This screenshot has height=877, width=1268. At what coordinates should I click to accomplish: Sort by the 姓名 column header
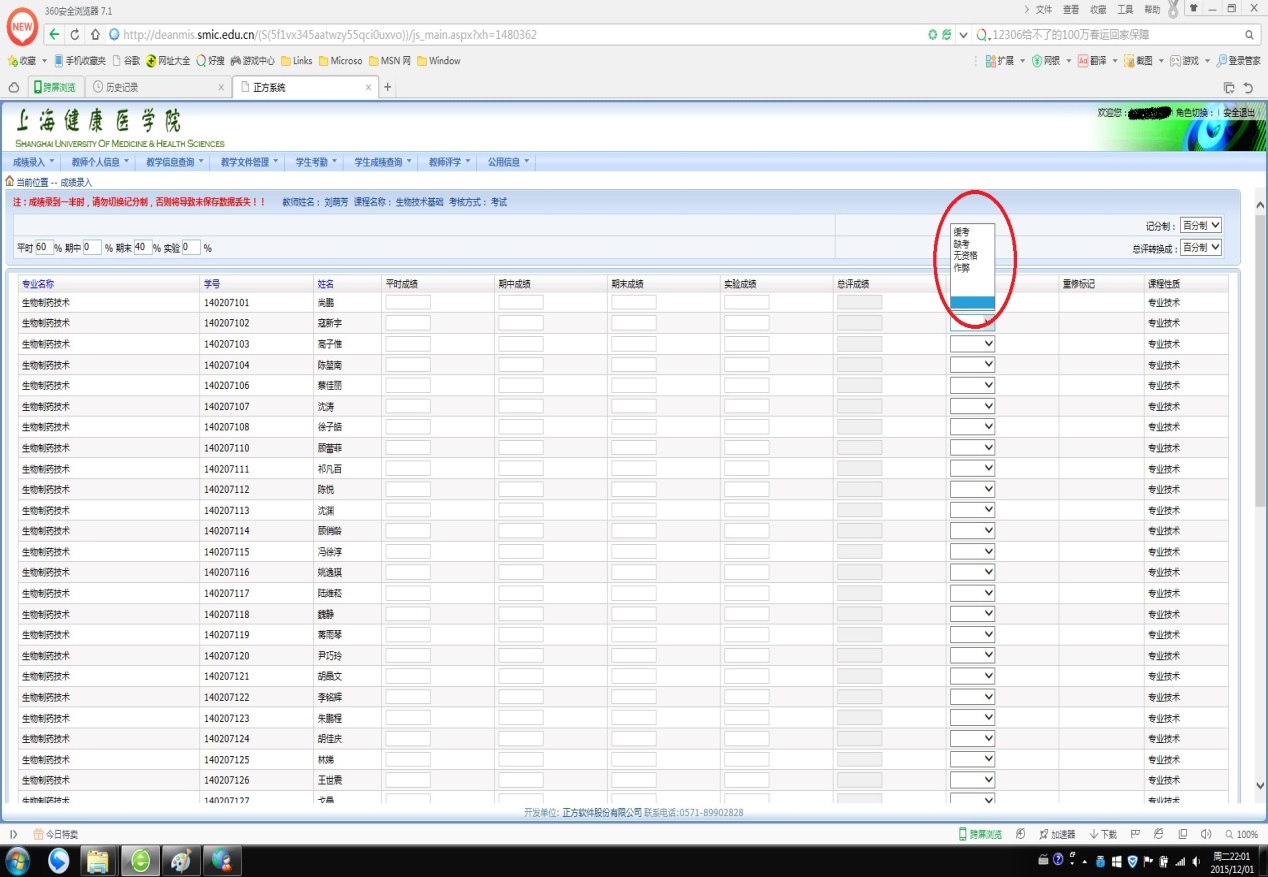coord(325,284)
